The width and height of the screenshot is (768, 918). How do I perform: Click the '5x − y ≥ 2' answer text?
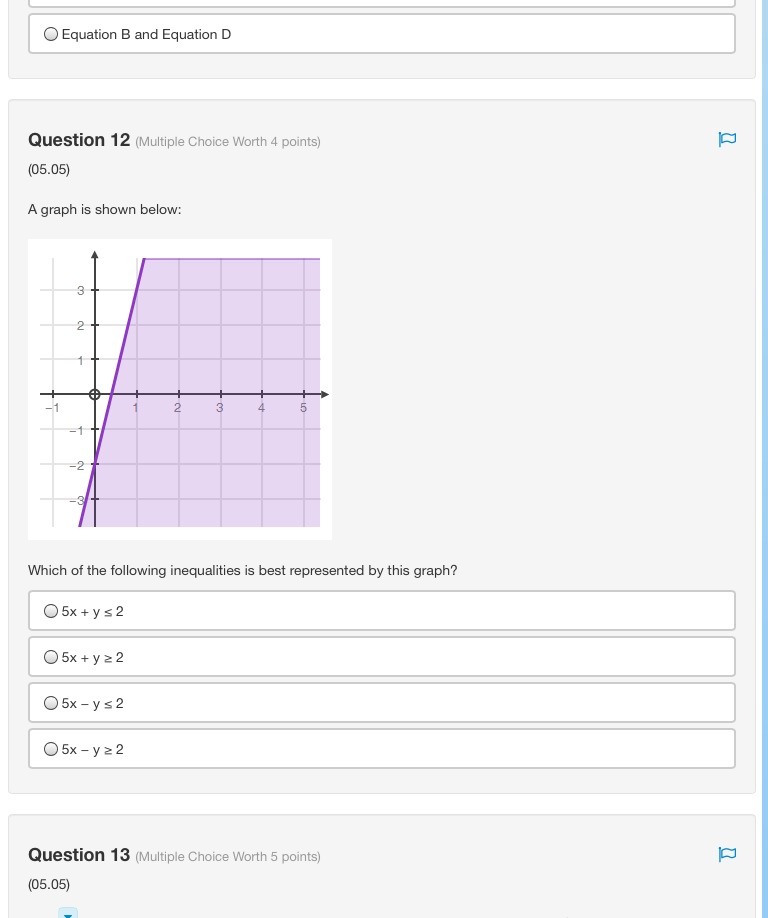(93, 749)
